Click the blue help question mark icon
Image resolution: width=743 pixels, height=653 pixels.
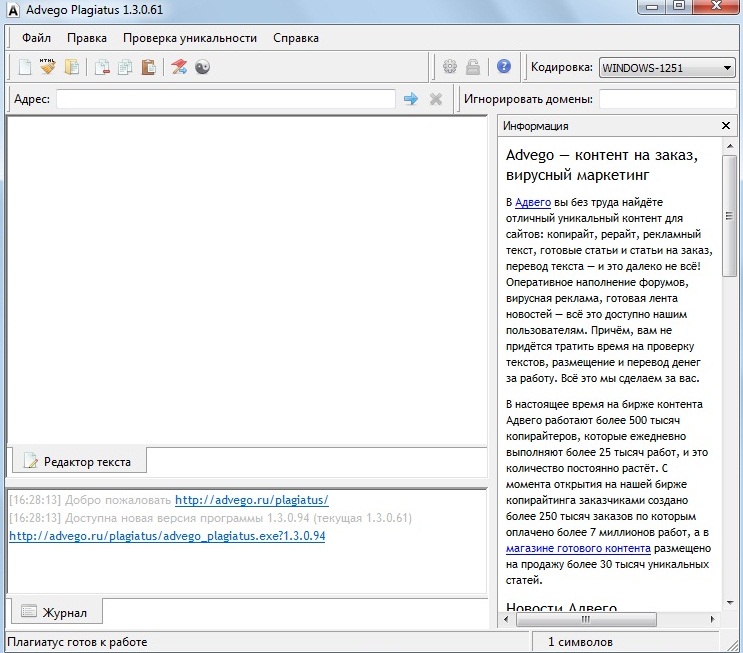pyautogui.click(x=503, y=67)
